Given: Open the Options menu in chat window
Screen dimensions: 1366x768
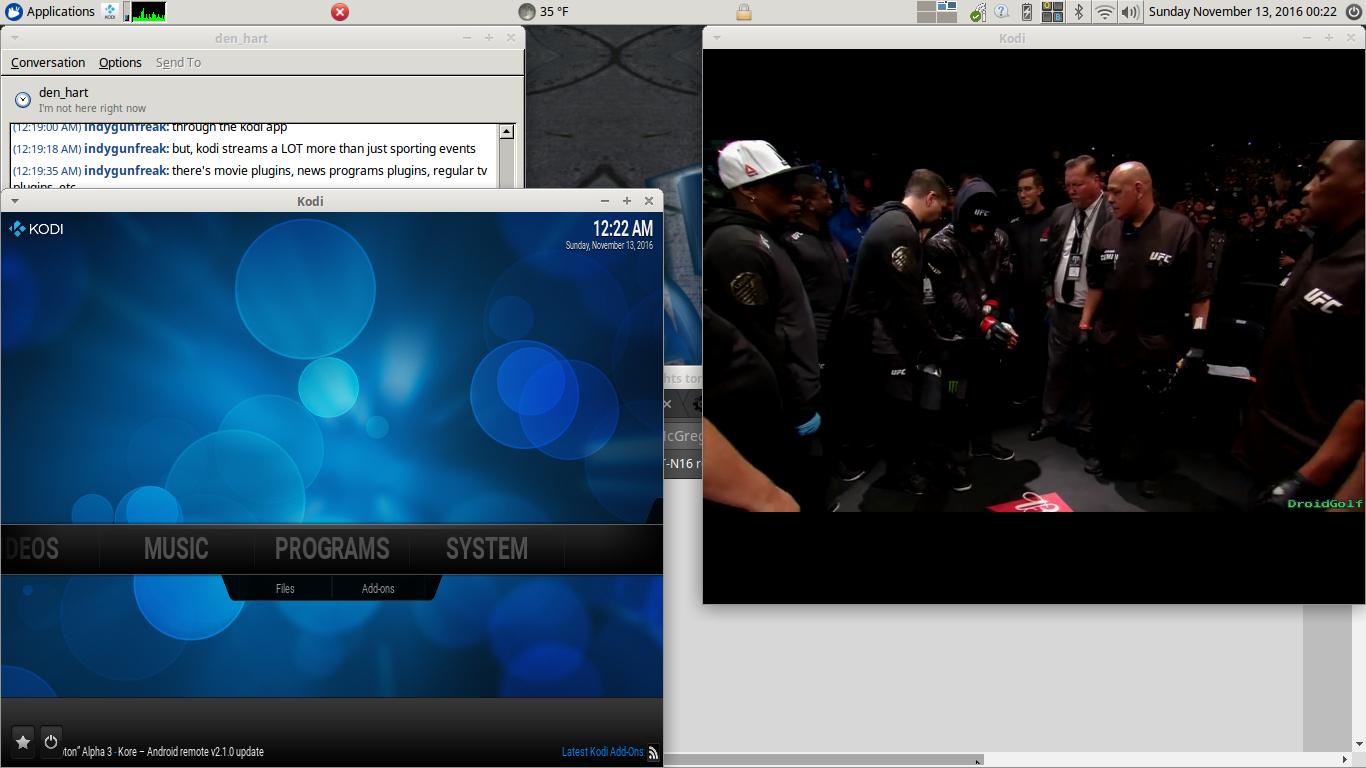Looking at the screenshot, I should click(x=120, y=62).
